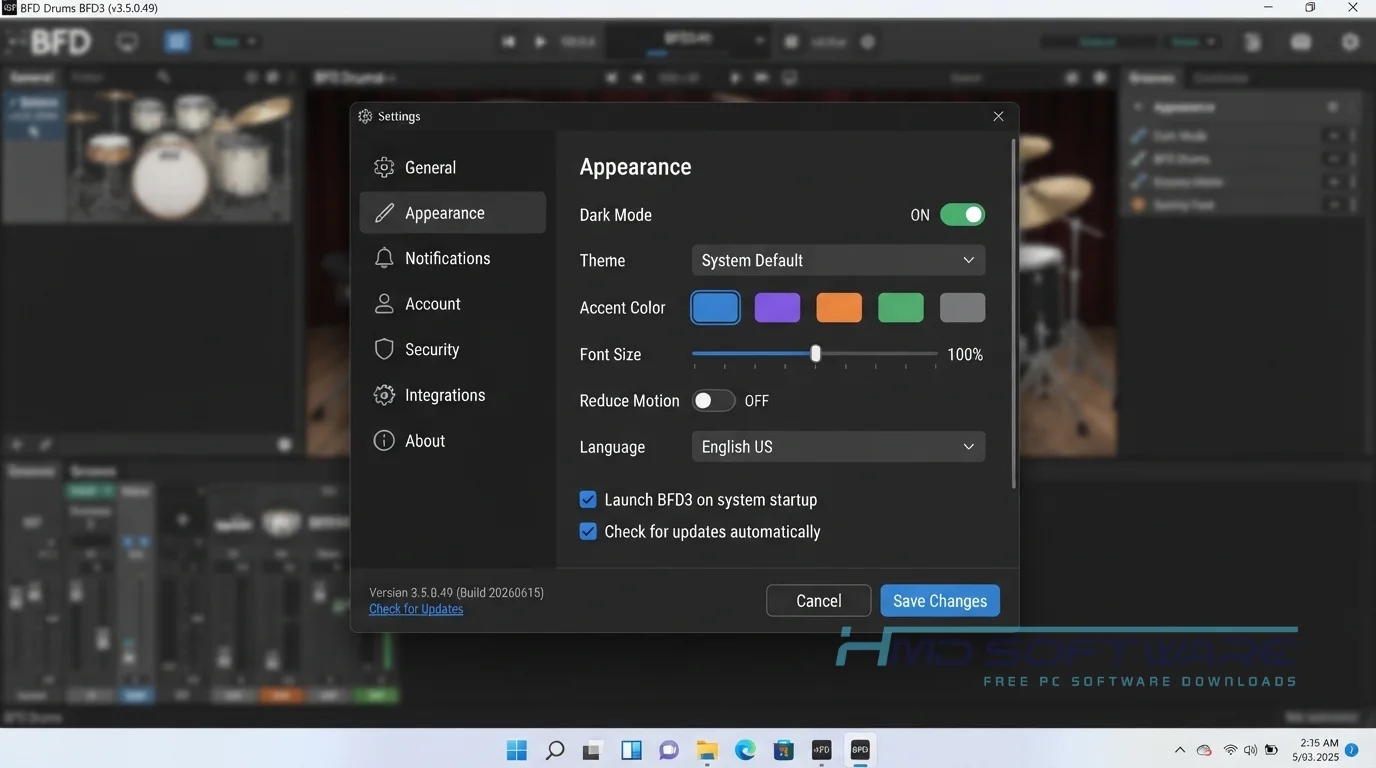Click the Wi-Fi icon in the system tray
The width and height of the screenshot is (1376, 768).
(1230, 750)
